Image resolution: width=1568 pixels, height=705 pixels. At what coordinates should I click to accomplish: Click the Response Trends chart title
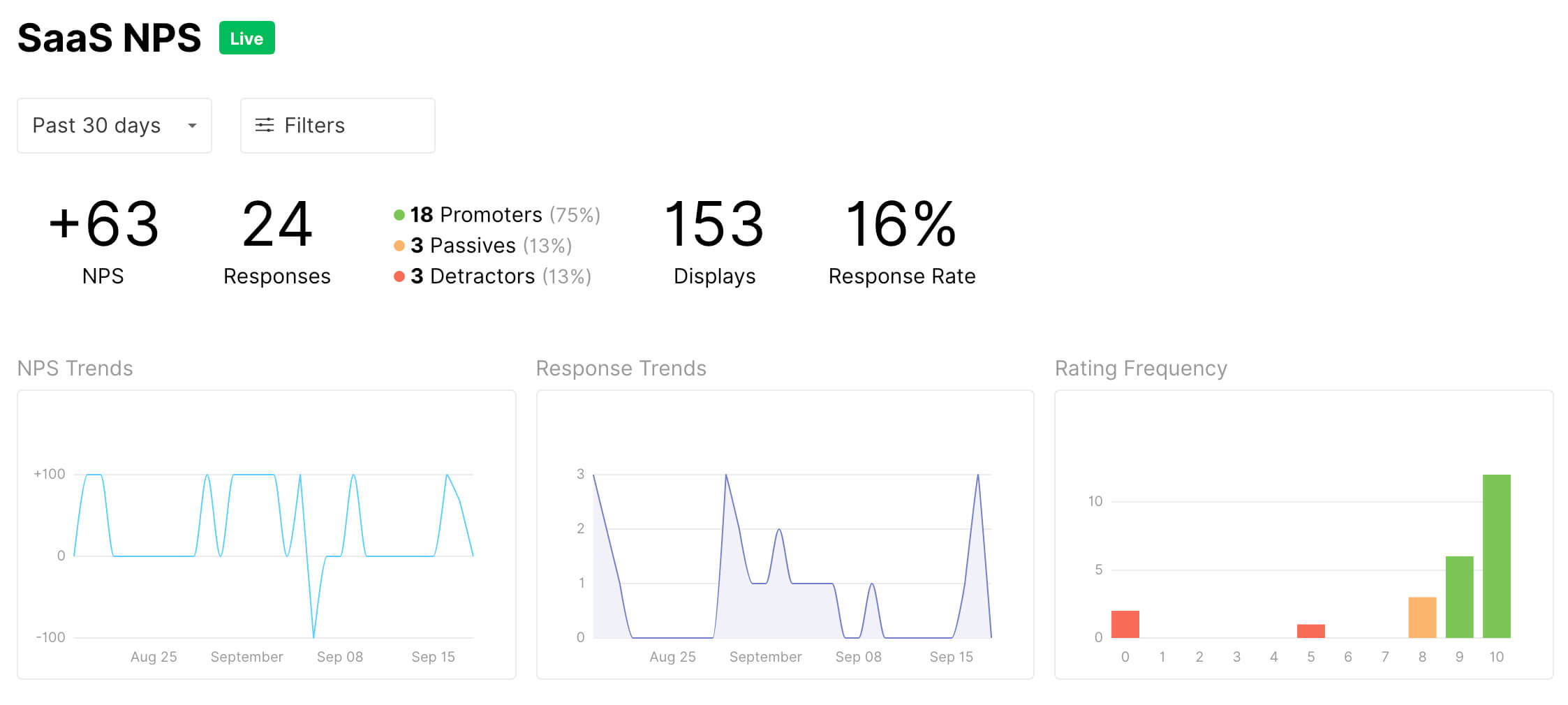pyautogui.click(x=621, y=369)
